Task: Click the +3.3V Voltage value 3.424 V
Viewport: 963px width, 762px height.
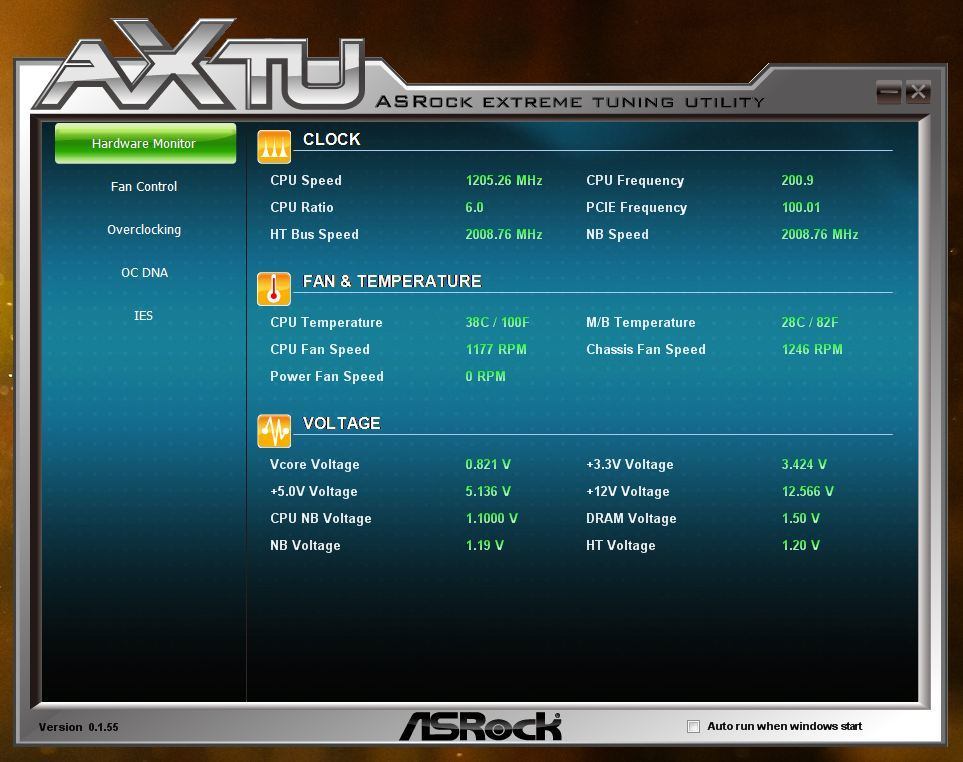Action: click(x=804, y=464)
